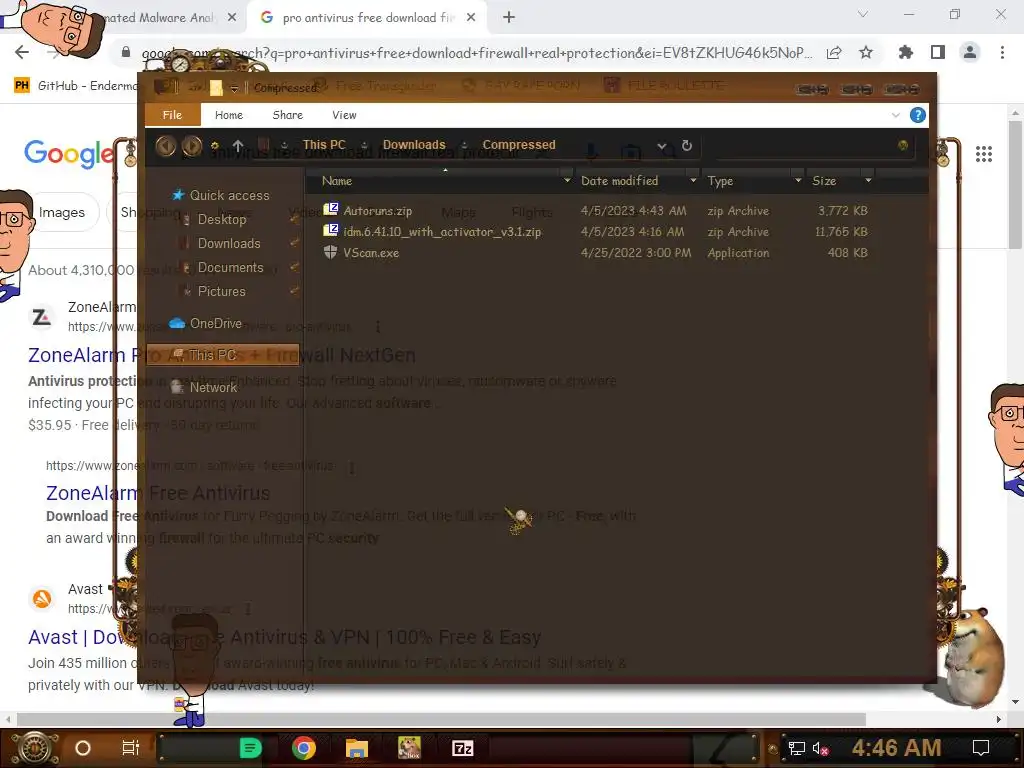Open Chrome extensions puzzle icon
Image resolution: width=1024 pixels, height=768 pixels.
[x=905, y=52]
